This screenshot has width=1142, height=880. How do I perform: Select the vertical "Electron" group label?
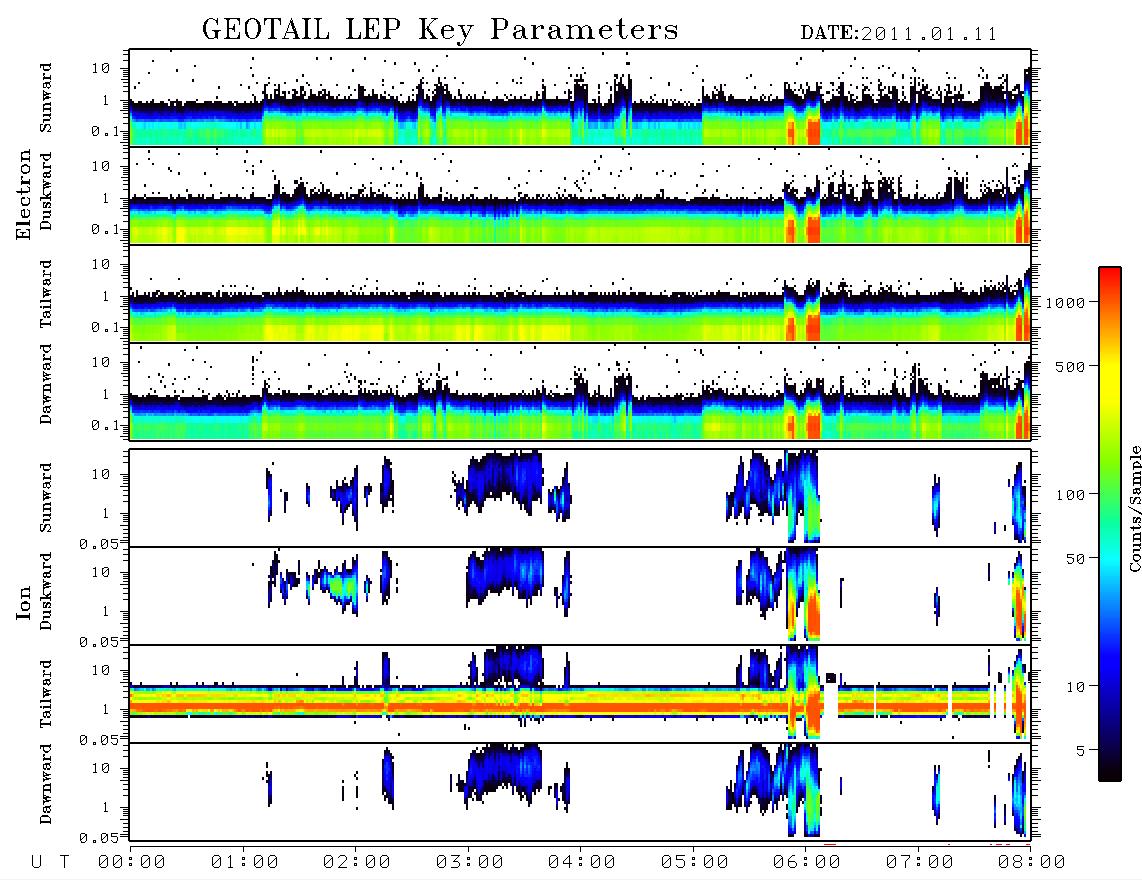[24, 195]
